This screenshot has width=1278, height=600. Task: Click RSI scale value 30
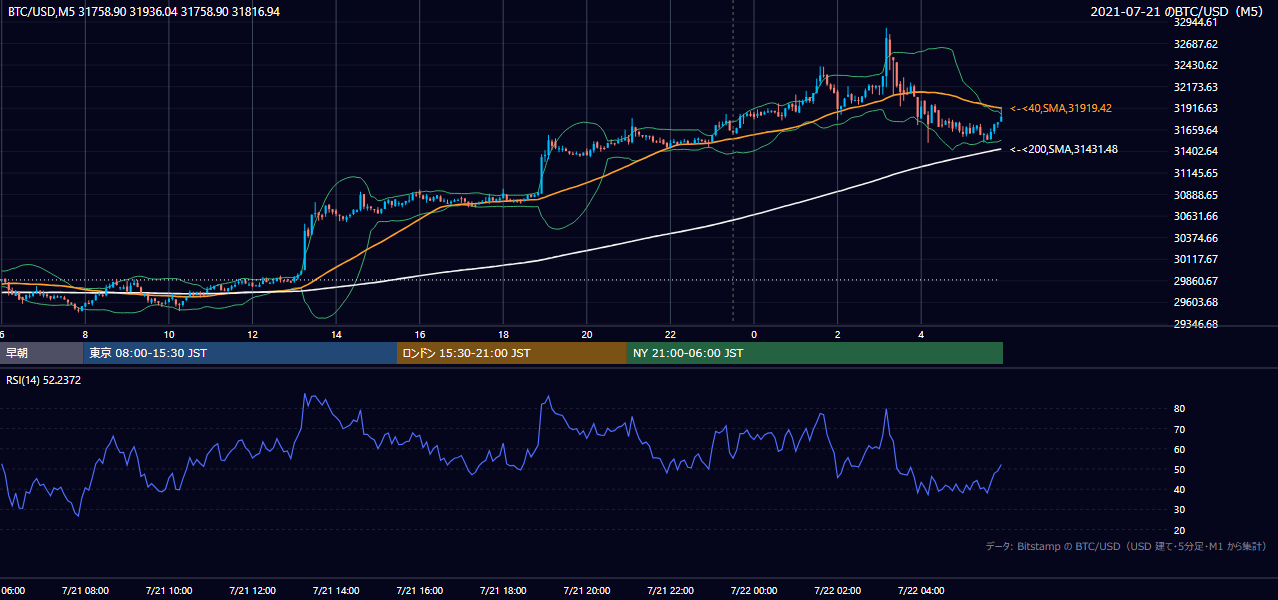click(1179, 510)
